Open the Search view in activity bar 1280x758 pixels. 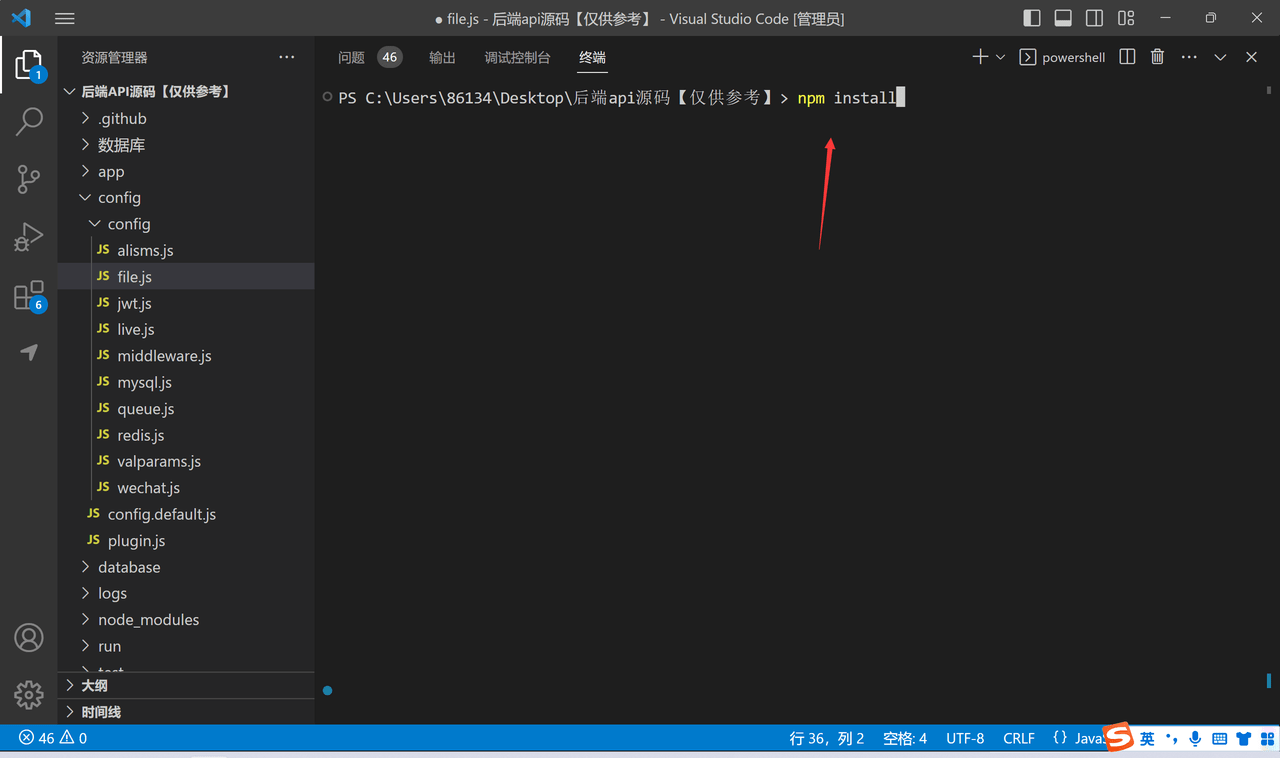click(x=29, y=122)
